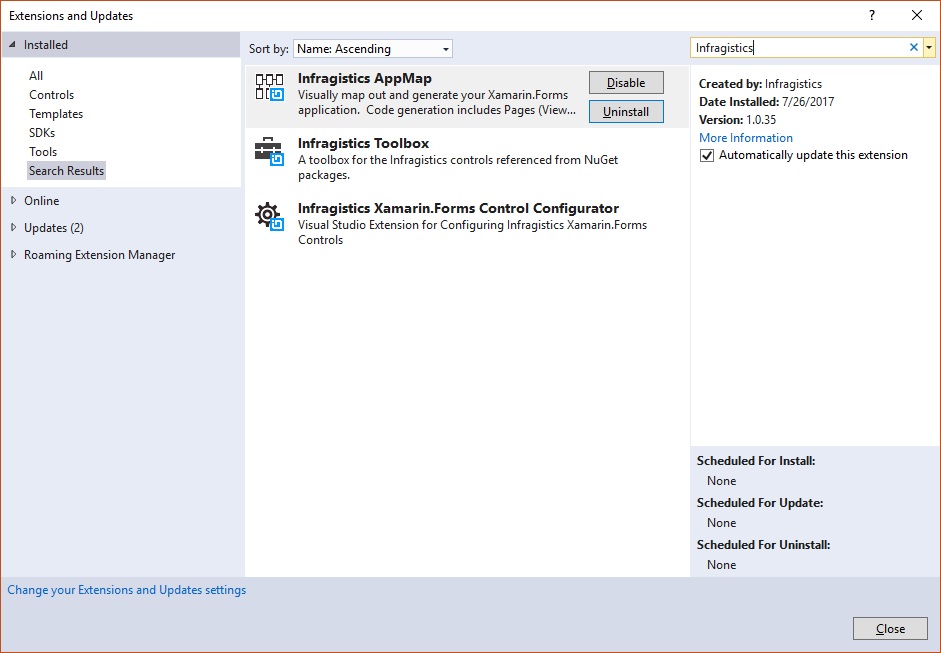Expand the Roaming Extension Manager node
This screenshot has width=941, height=653.
pos(13,255)
